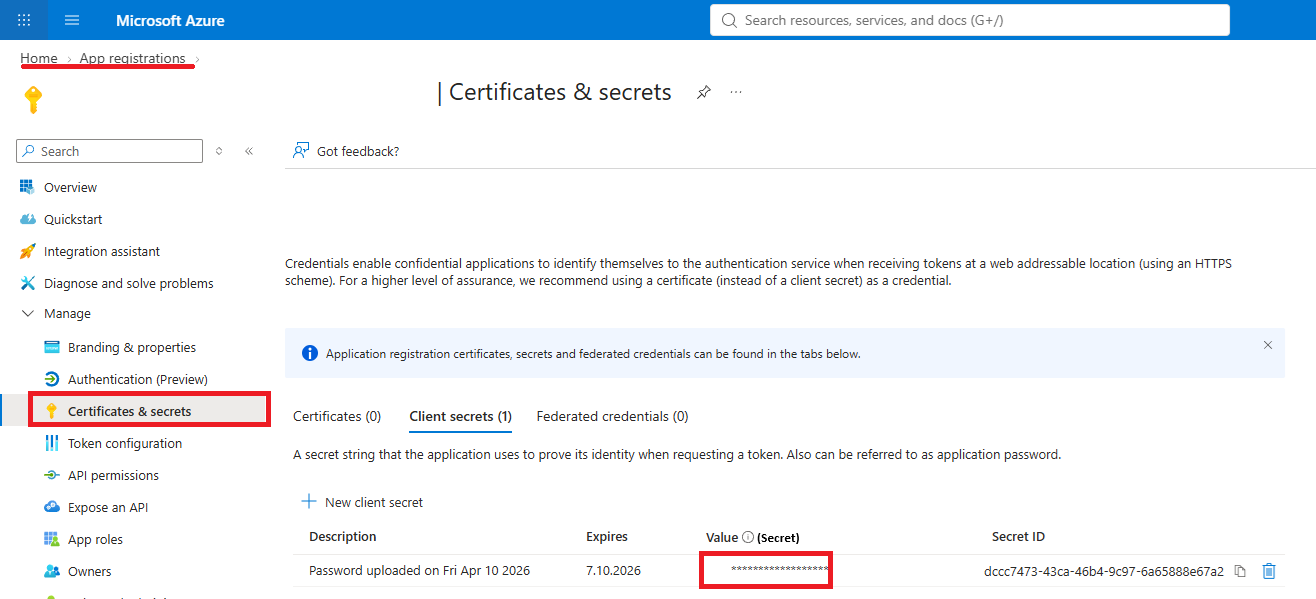Copy the Secret ID to clipboard
The image size is (1316, 599).
[x=1240, y=571]
